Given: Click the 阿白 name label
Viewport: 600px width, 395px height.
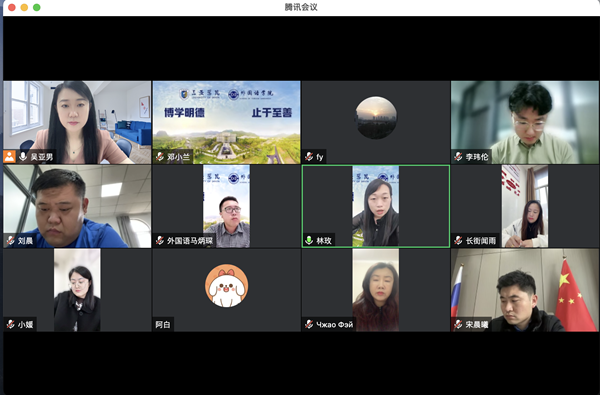Looking at the screenshot, I should coord(163,325).
